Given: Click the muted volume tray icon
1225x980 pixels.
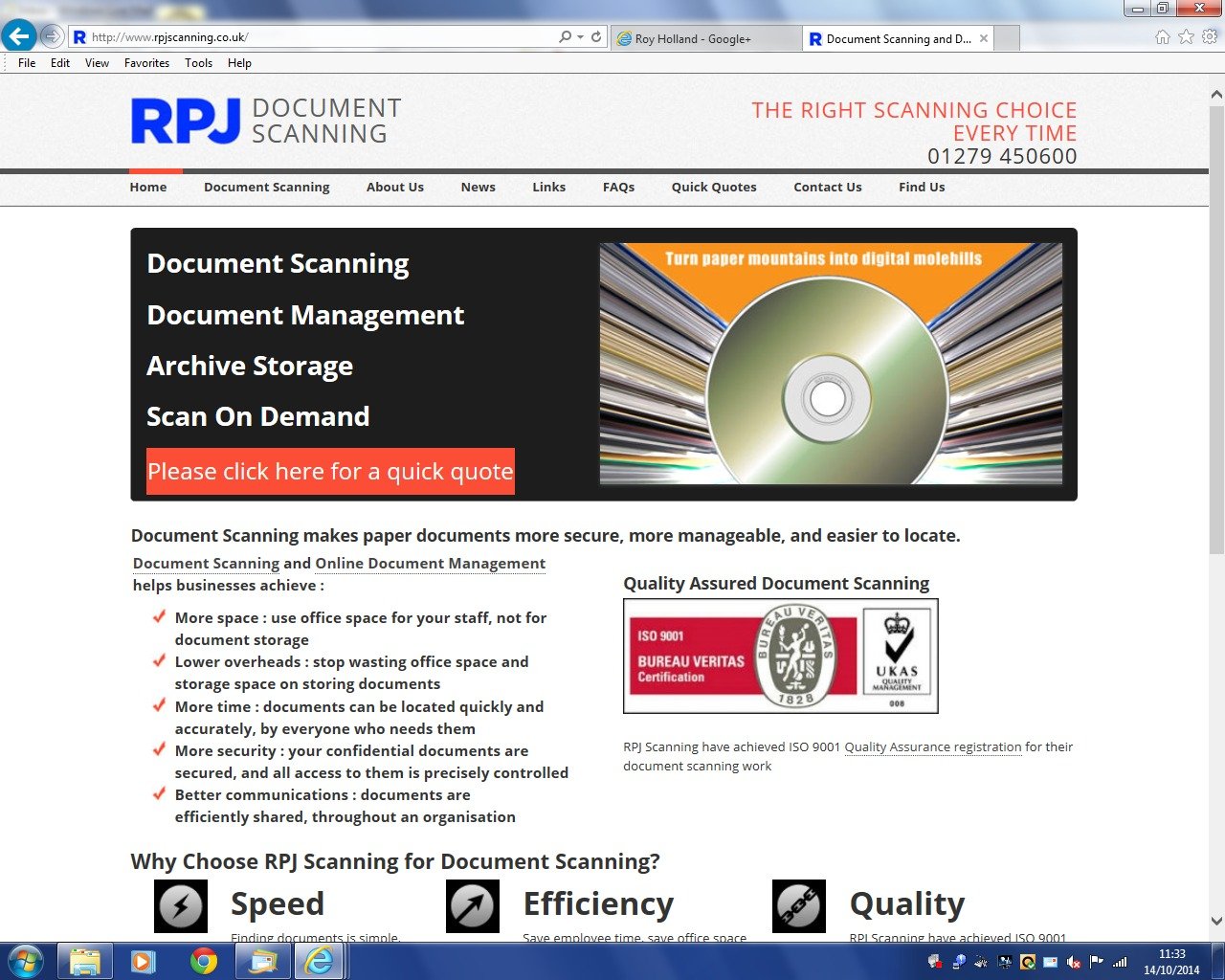Looking at the screenshot, I should click(1074, 962).
